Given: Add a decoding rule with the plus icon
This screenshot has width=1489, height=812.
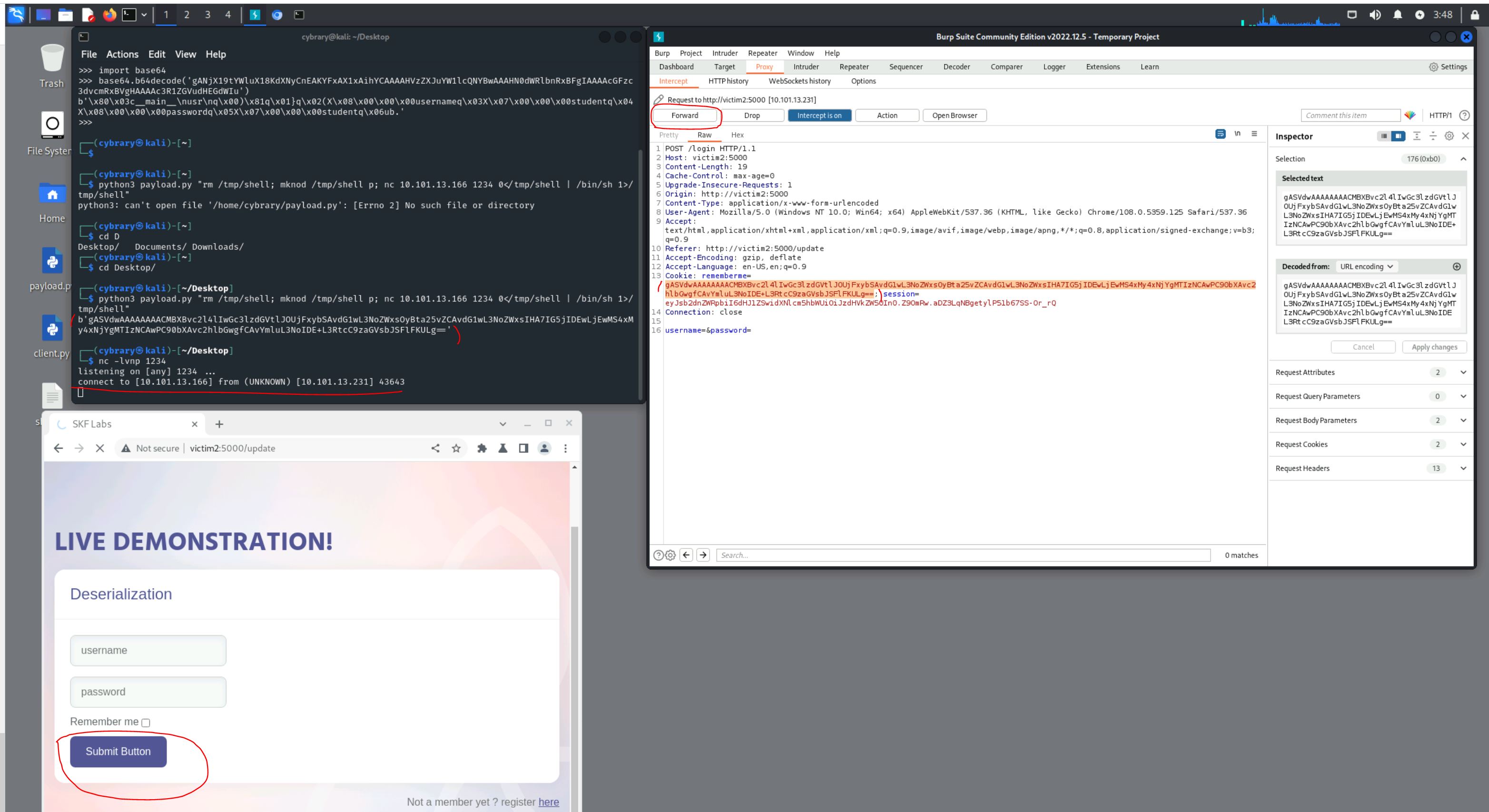Looking at the screenshot, I should (1457, 266).
